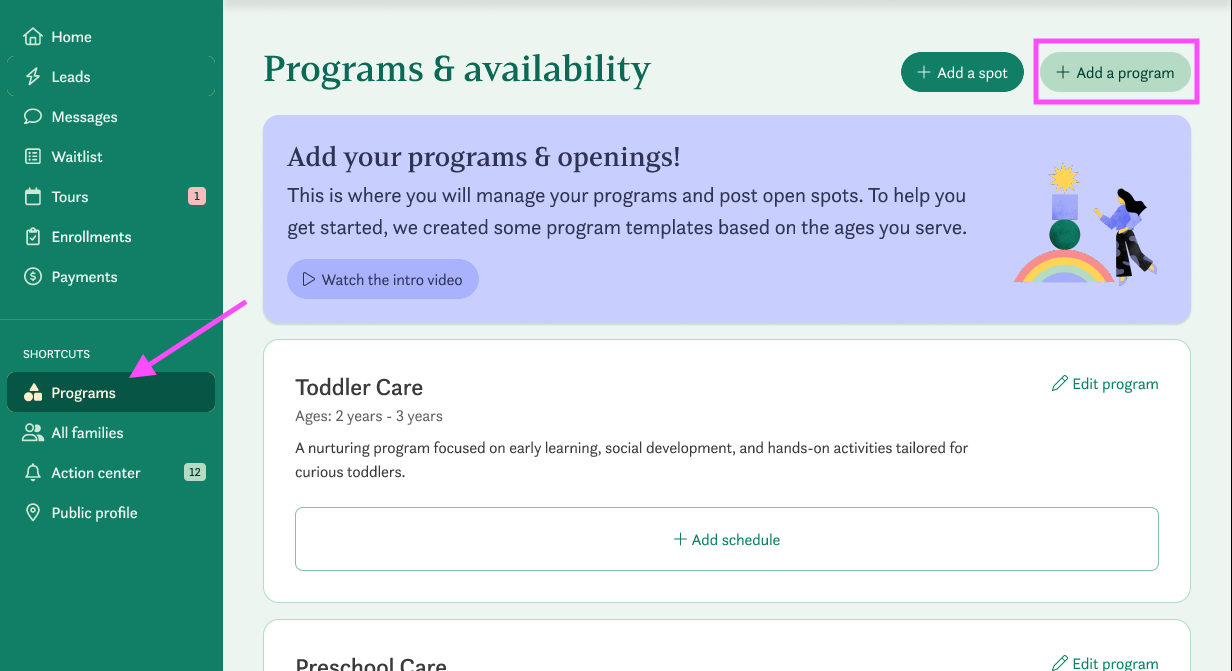
Task: Select All families in the sidebar
Action: [x=88, y=433]
